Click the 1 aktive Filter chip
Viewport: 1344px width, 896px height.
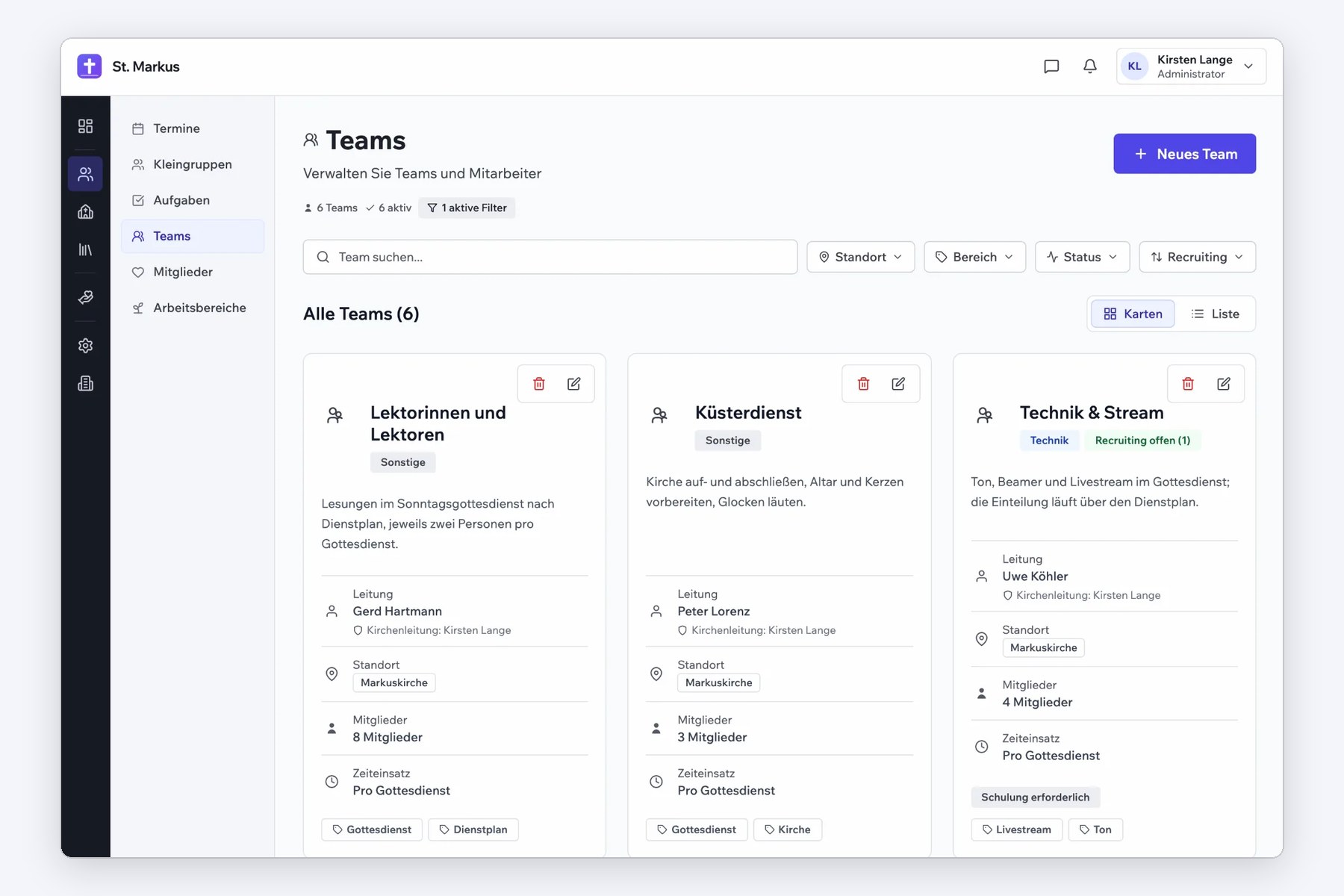(467, 208)
